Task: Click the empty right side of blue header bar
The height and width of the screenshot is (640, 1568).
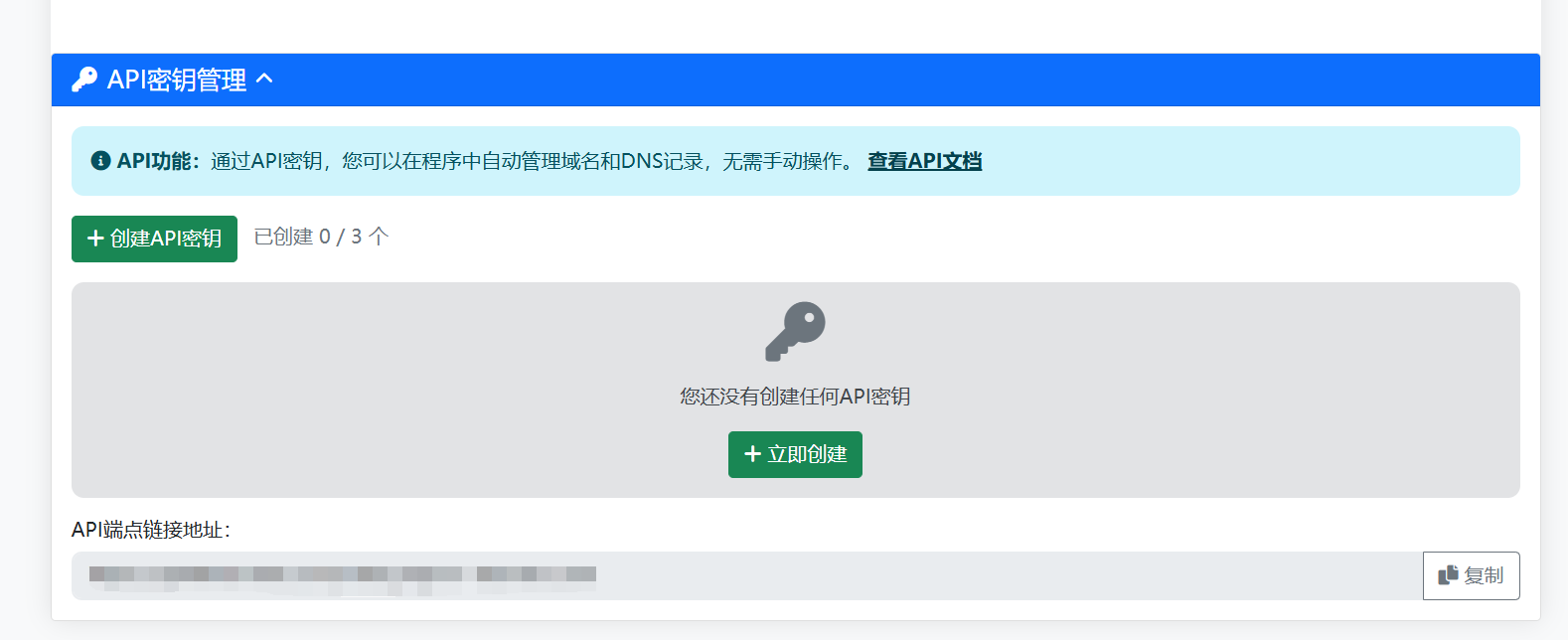Action: coord(994,80)
